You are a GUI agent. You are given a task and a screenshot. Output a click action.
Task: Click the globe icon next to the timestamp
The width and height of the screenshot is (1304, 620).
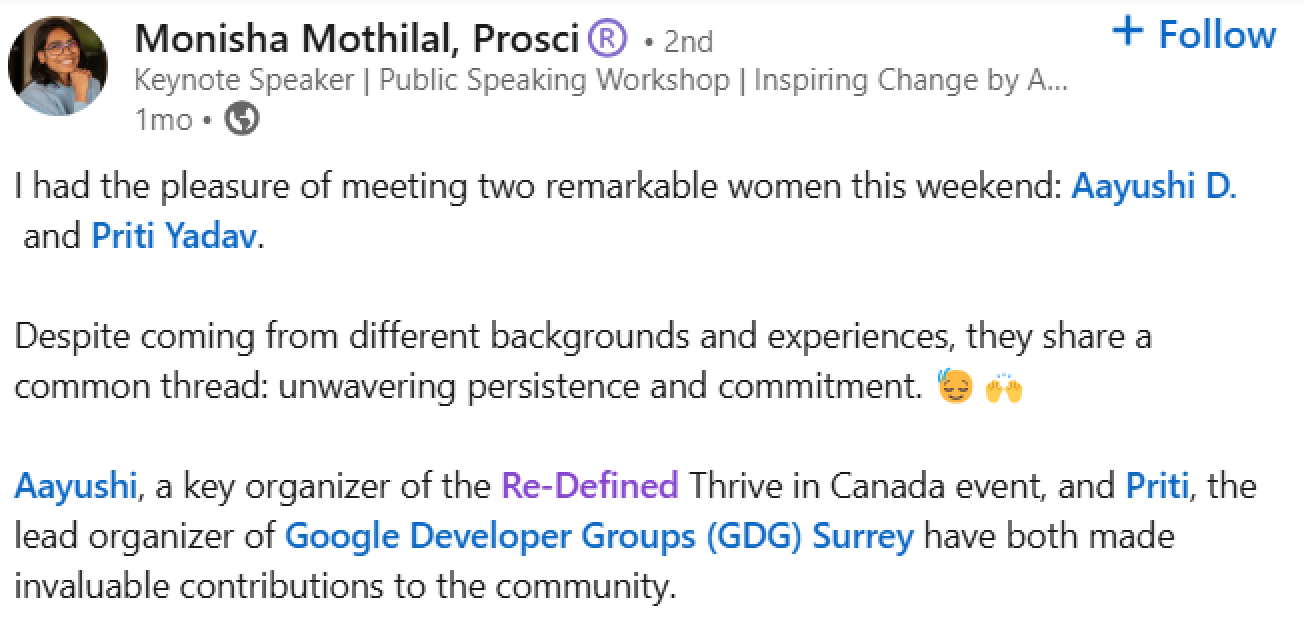[x=240, y=119]
